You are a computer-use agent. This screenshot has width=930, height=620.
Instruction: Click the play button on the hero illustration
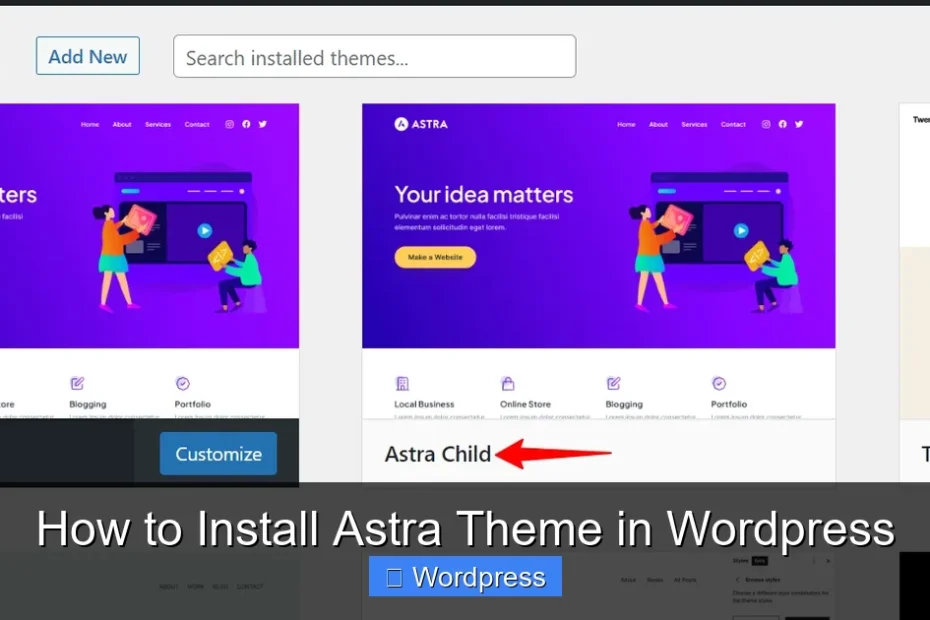tap(741, 230)
